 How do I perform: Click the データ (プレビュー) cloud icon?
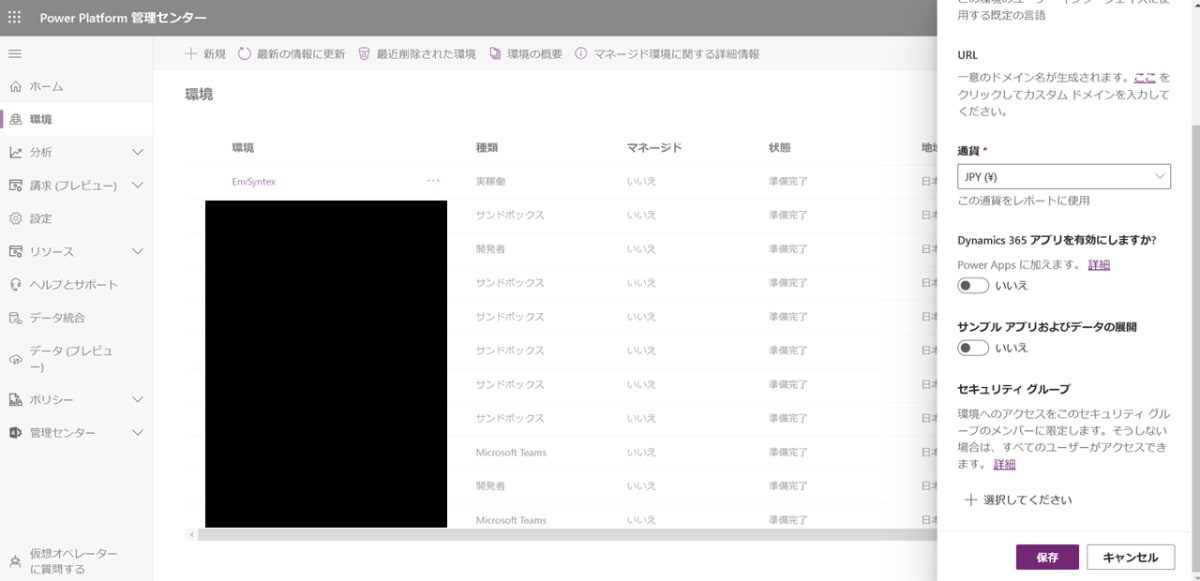(15, 359)
